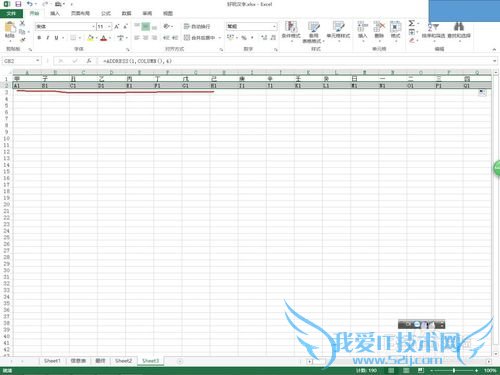Increase font size with larger A icon

117,26
